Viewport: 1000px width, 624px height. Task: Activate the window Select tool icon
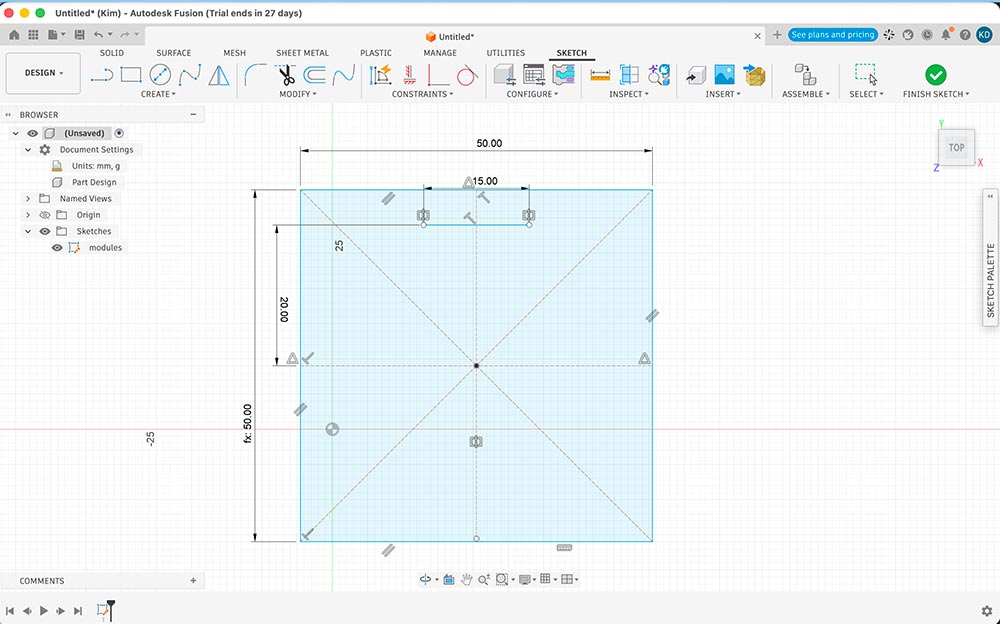pyautogui.click(x=866, y=74)
